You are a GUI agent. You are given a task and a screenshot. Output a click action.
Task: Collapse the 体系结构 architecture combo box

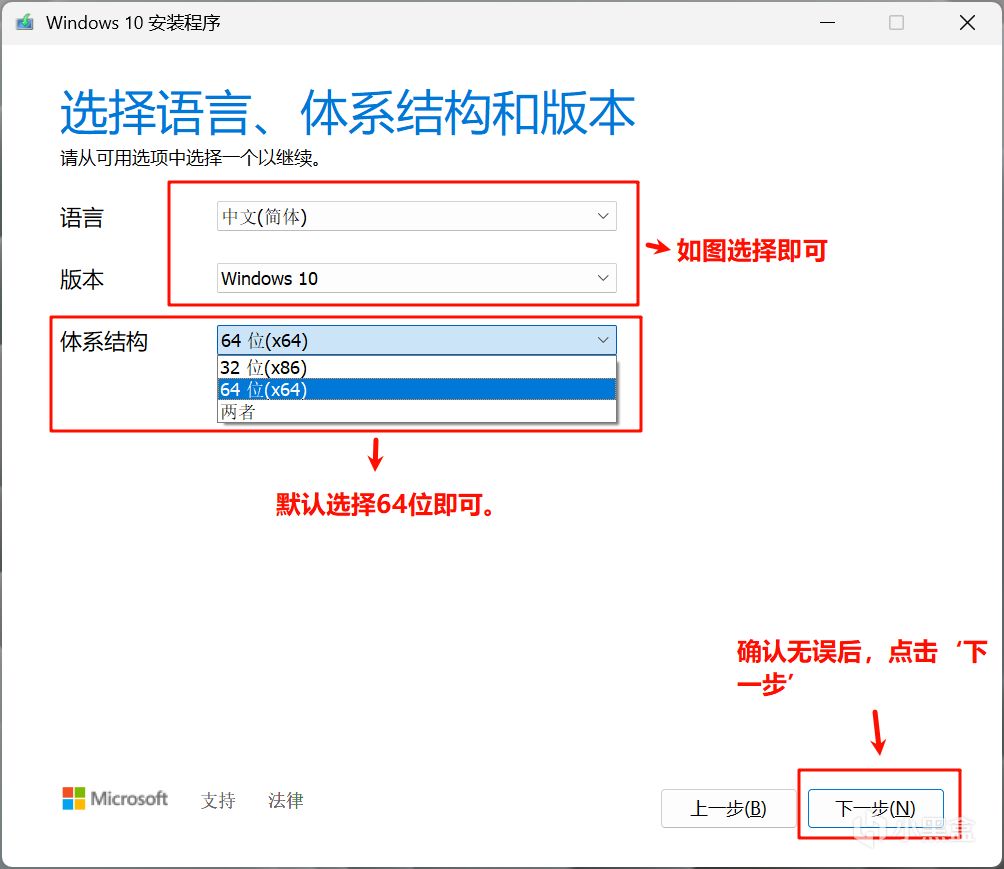pyautogui.click(x=417, y=340)
